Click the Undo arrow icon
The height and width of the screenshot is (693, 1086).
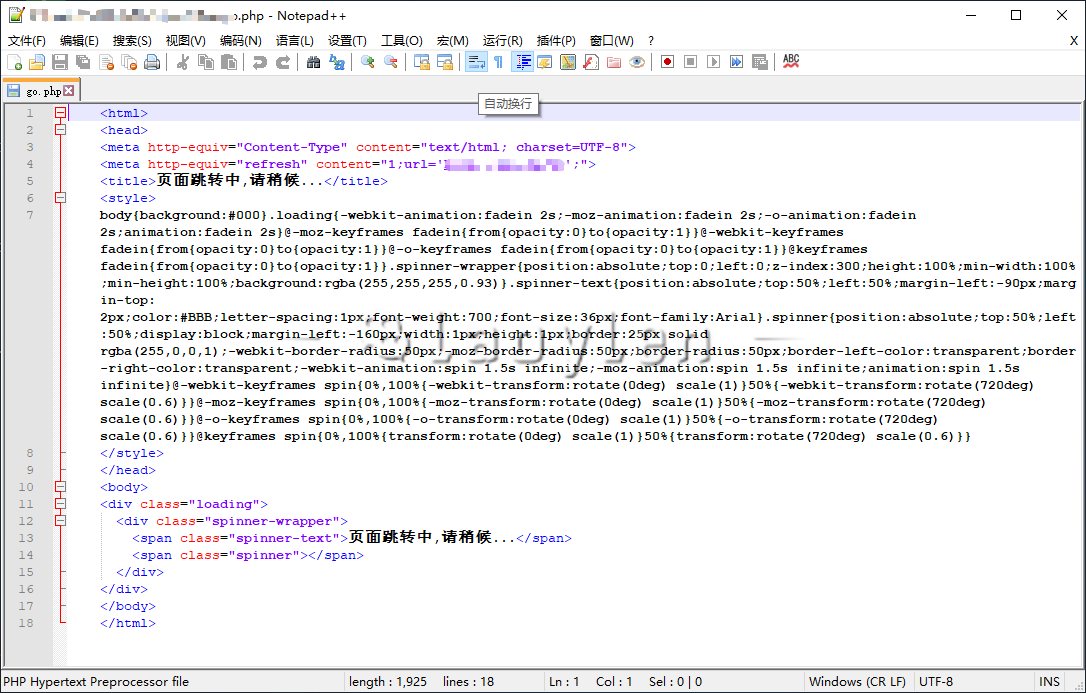click(x=260, y=62)
